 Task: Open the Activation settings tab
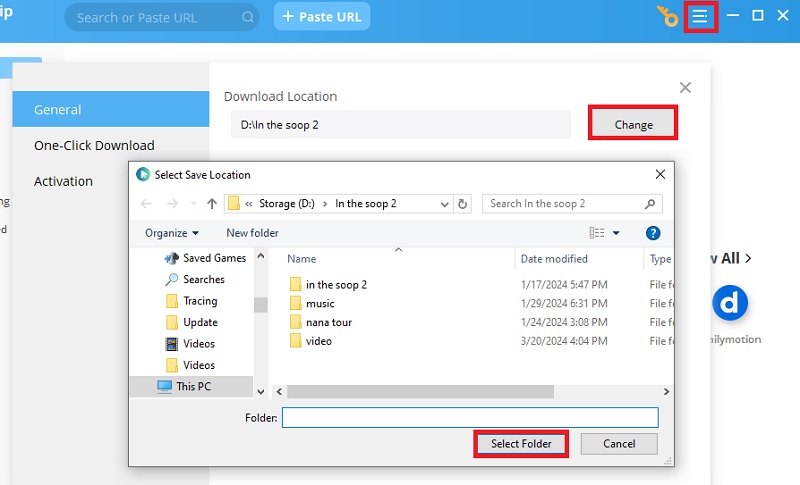point(63,181)
